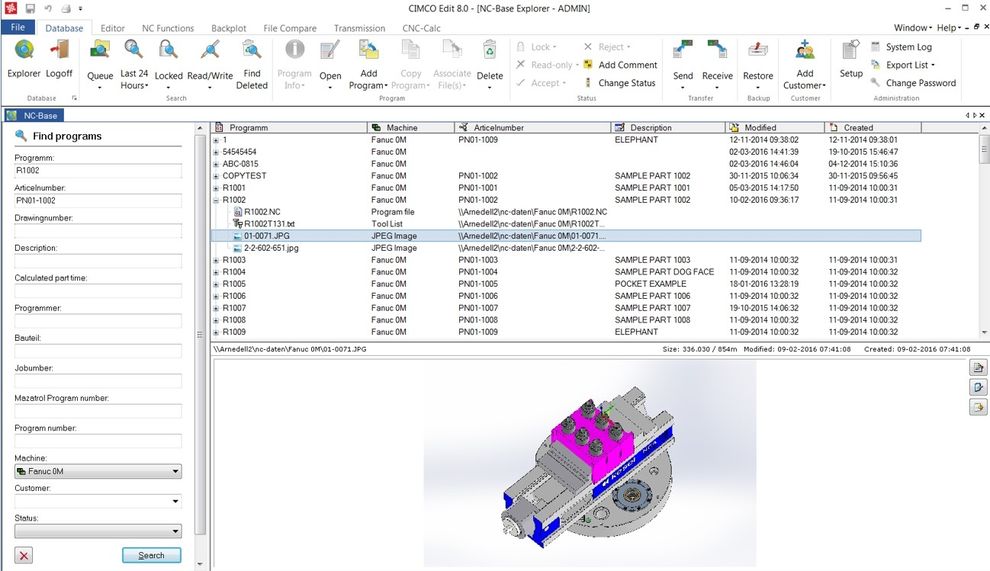Open the CNC-Calc tab
Viewport: 990px width, 571px height.
pyautogui.click(x=421, y=28)
